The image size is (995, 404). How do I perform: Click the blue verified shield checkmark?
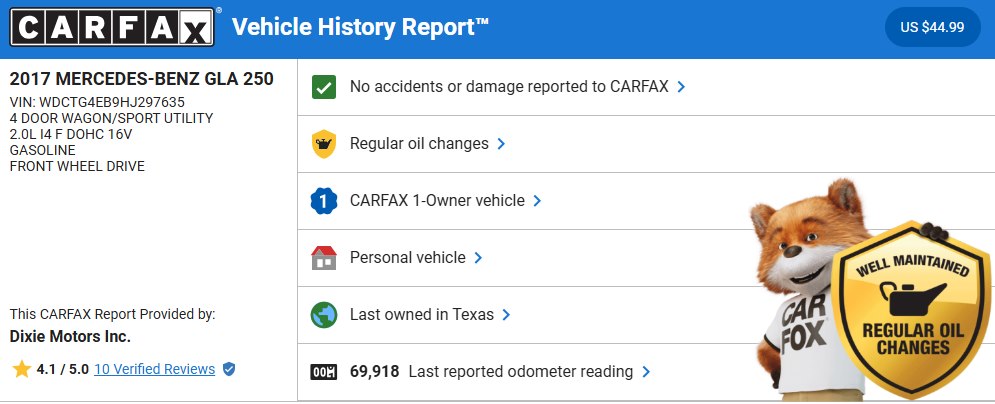(229, 369)
